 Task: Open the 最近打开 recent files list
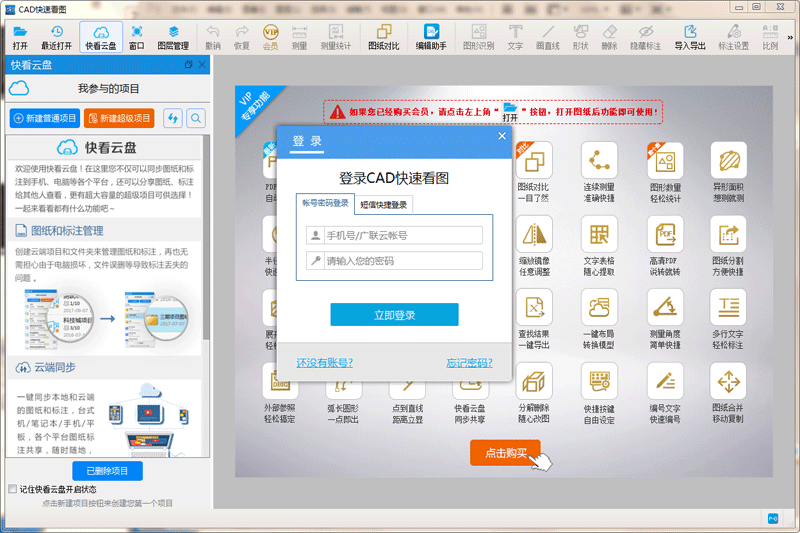[57, 37]
